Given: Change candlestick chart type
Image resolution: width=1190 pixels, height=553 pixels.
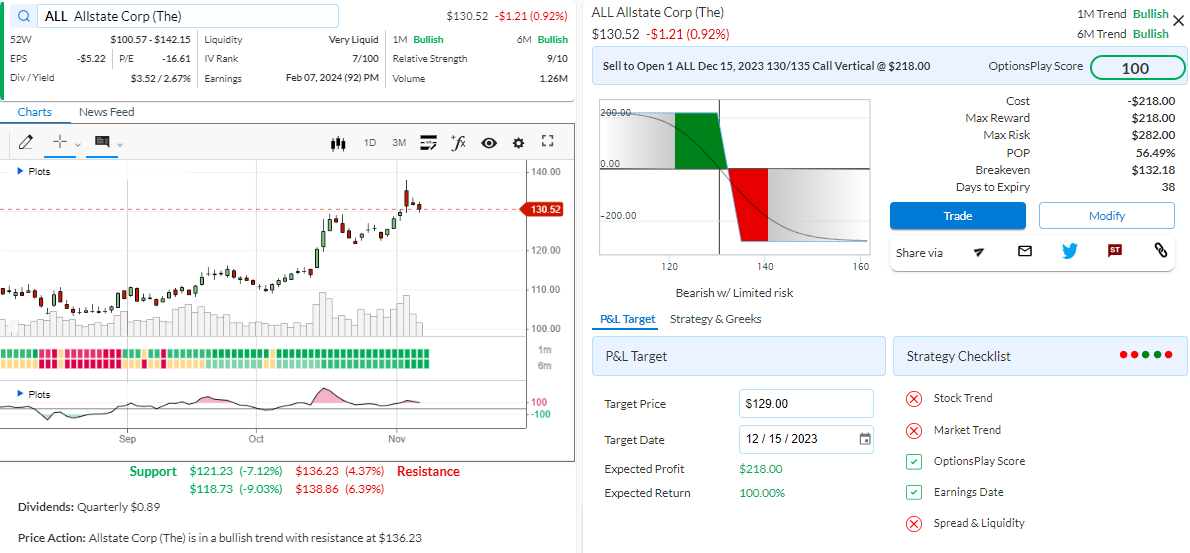Looking at the screenshot, I should (x=338, y=143).
